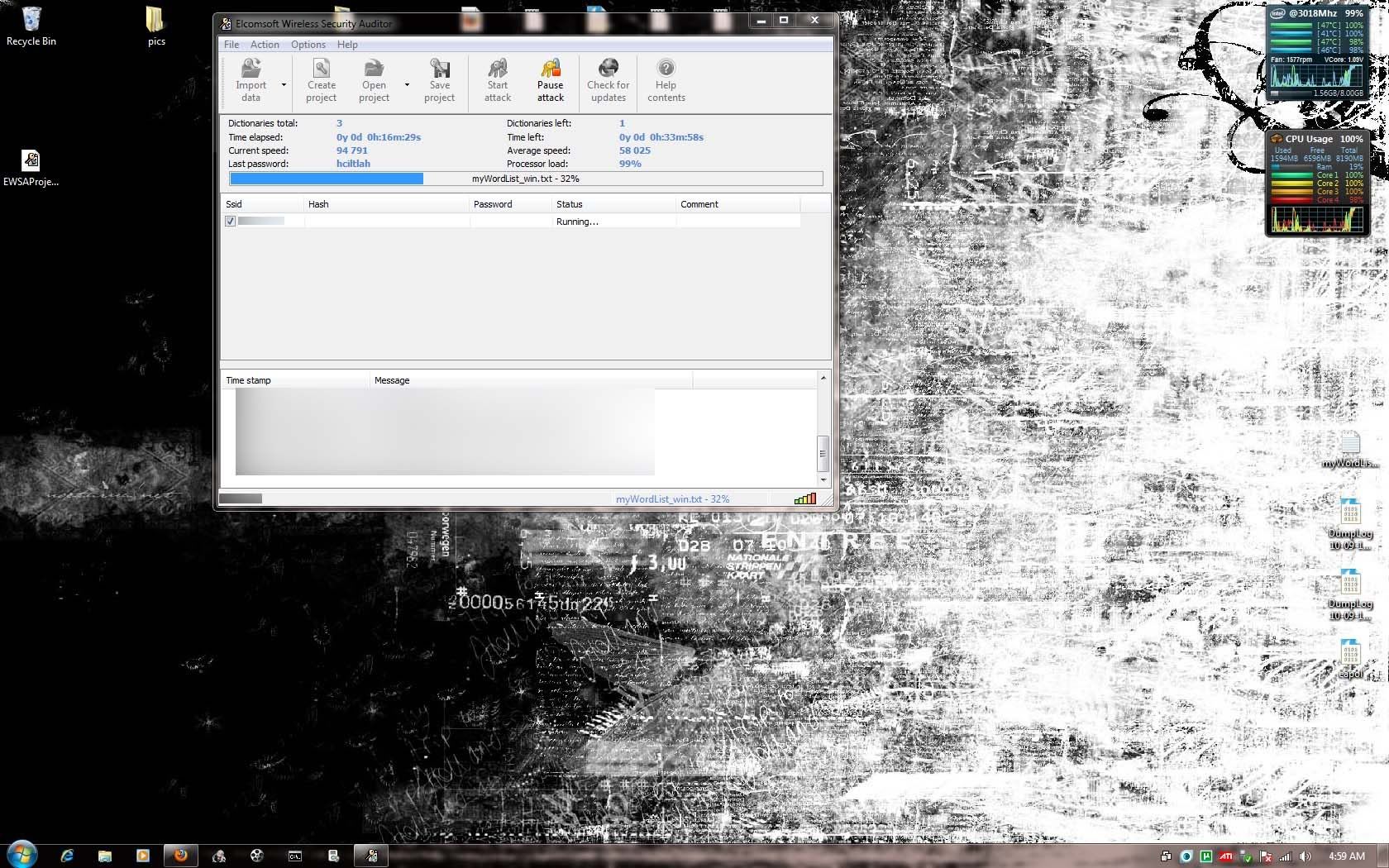Click the Start attack toolbar icon
Viewport: 1389px width, 868px height.
click(498, 80)
